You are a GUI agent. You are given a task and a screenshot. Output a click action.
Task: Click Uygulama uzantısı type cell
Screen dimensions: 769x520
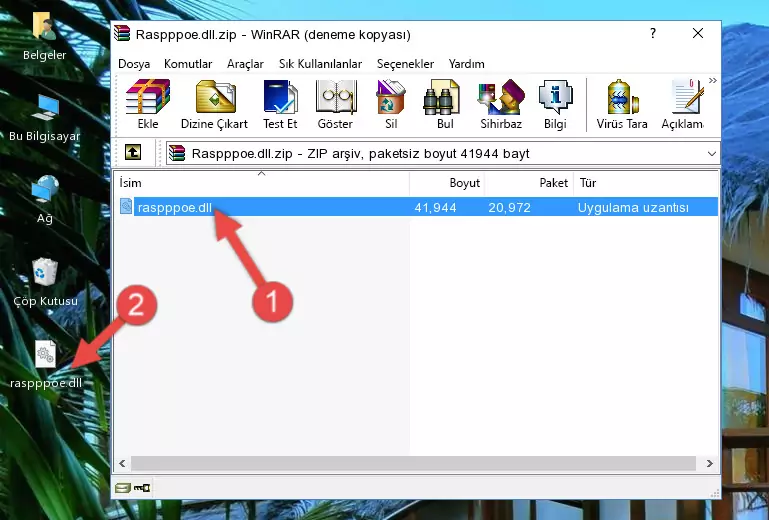[633, 208]
